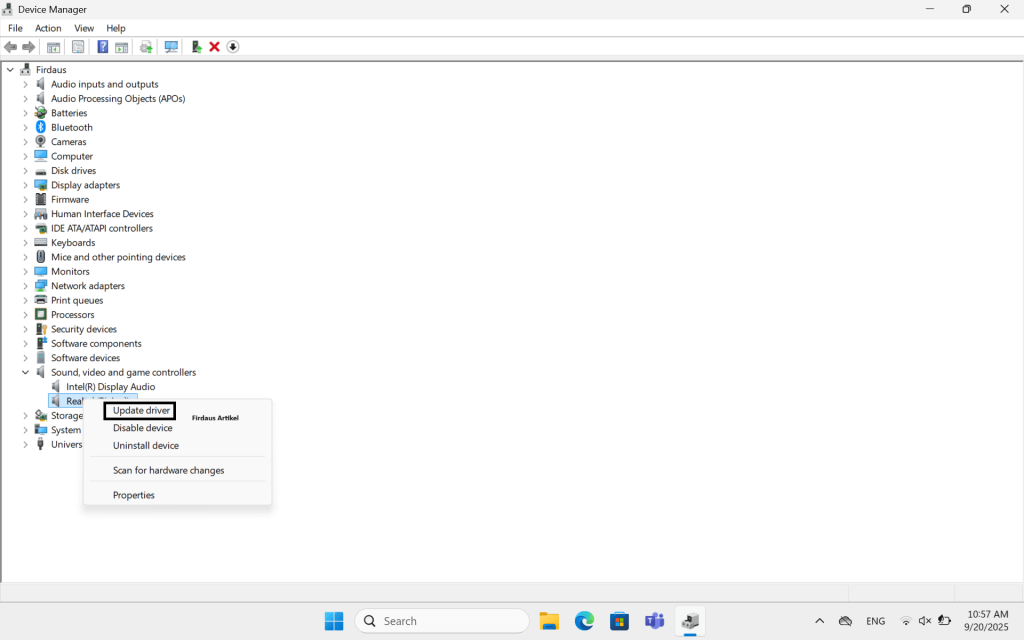The image size is (1024, 640).
Task: Expand IDE ATA/ATAPI controllers
Action: [x=25, y=228]
